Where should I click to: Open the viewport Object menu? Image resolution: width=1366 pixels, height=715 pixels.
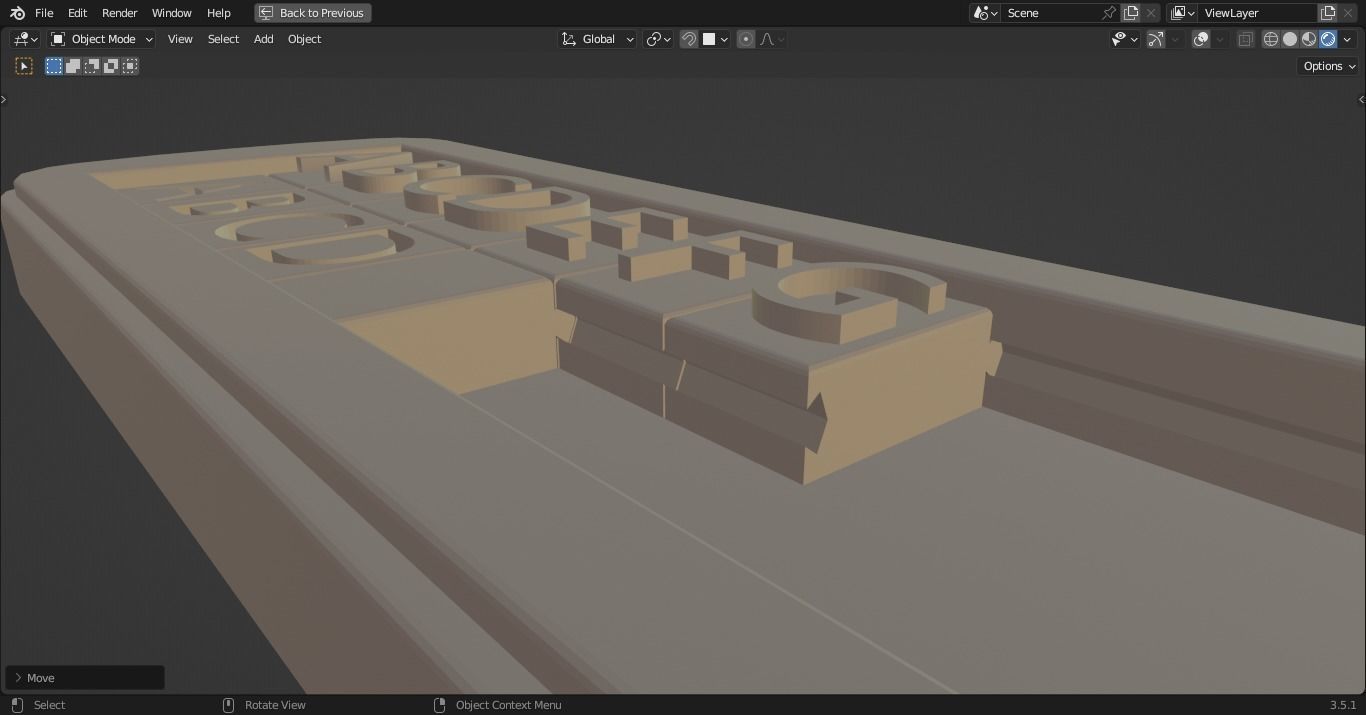[304, 39]
